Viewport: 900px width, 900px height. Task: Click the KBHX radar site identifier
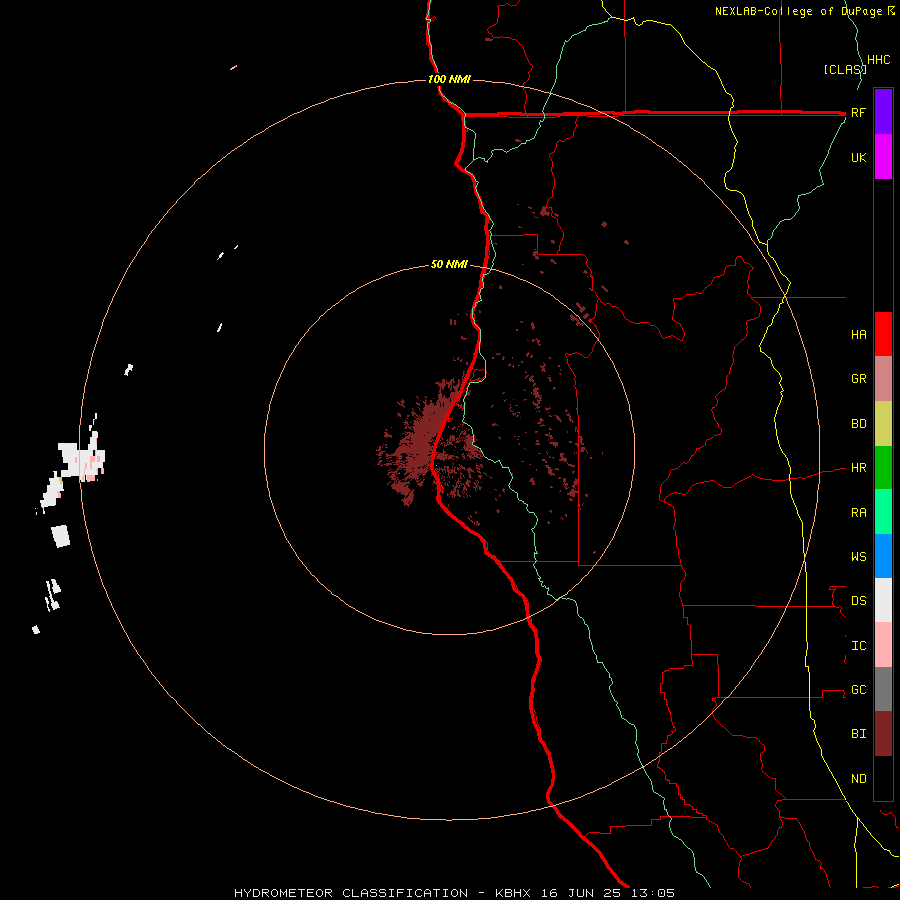[514, 893]
